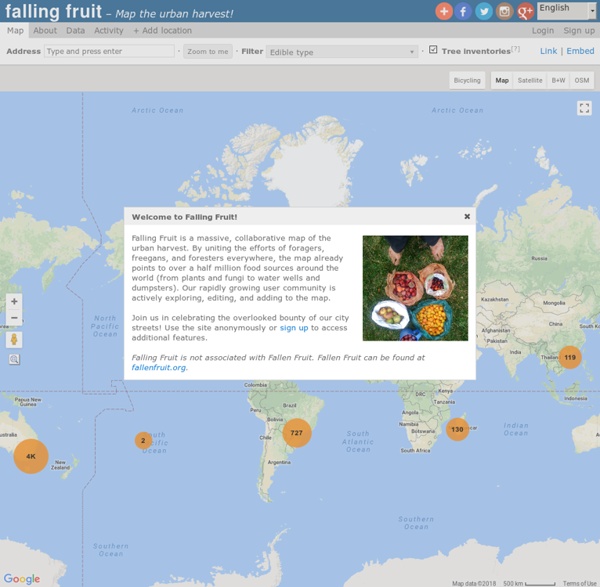
Task: Click the Google logo on map
Action: (22, 579)
